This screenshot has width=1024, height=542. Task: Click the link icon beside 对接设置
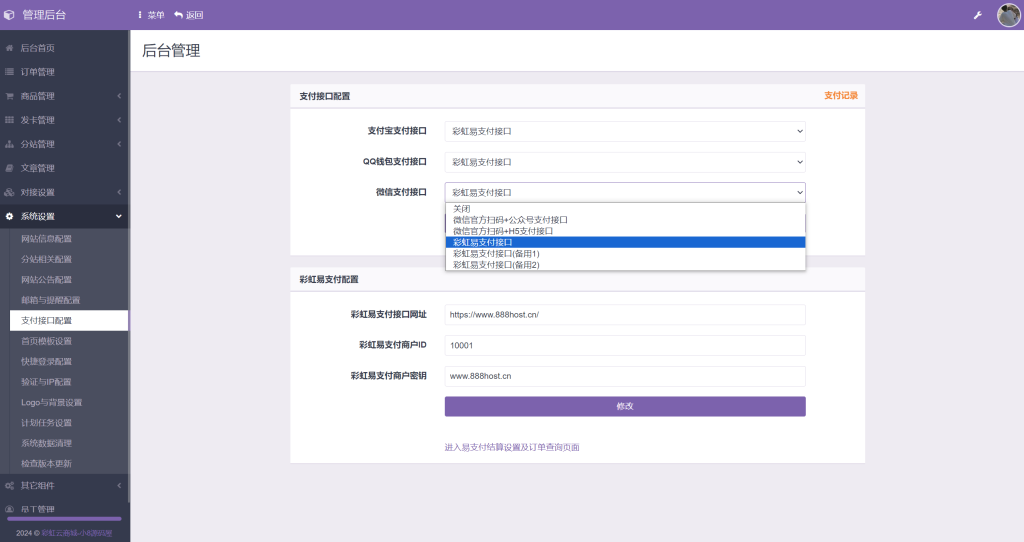(9, 192)
